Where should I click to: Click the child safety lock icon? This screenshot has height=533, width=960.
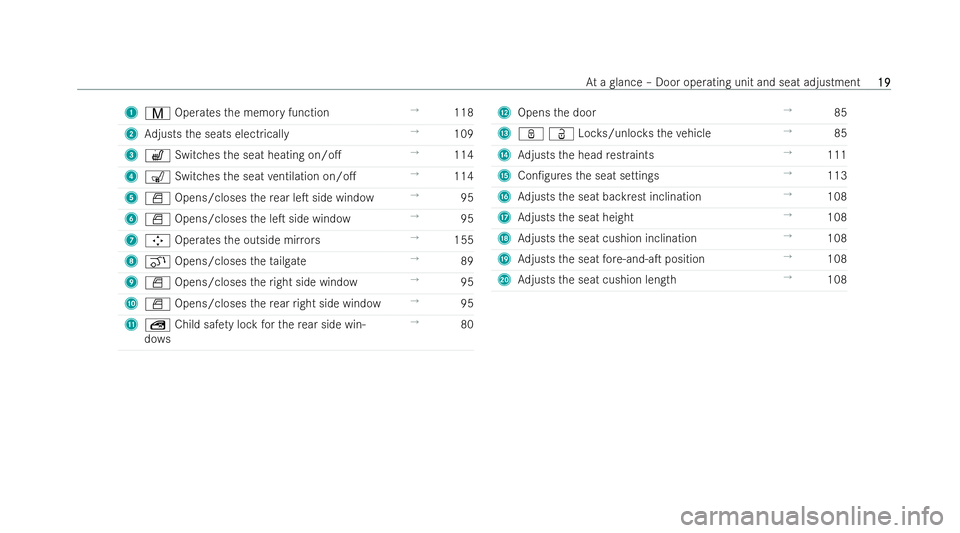click(x=157, y=325)
